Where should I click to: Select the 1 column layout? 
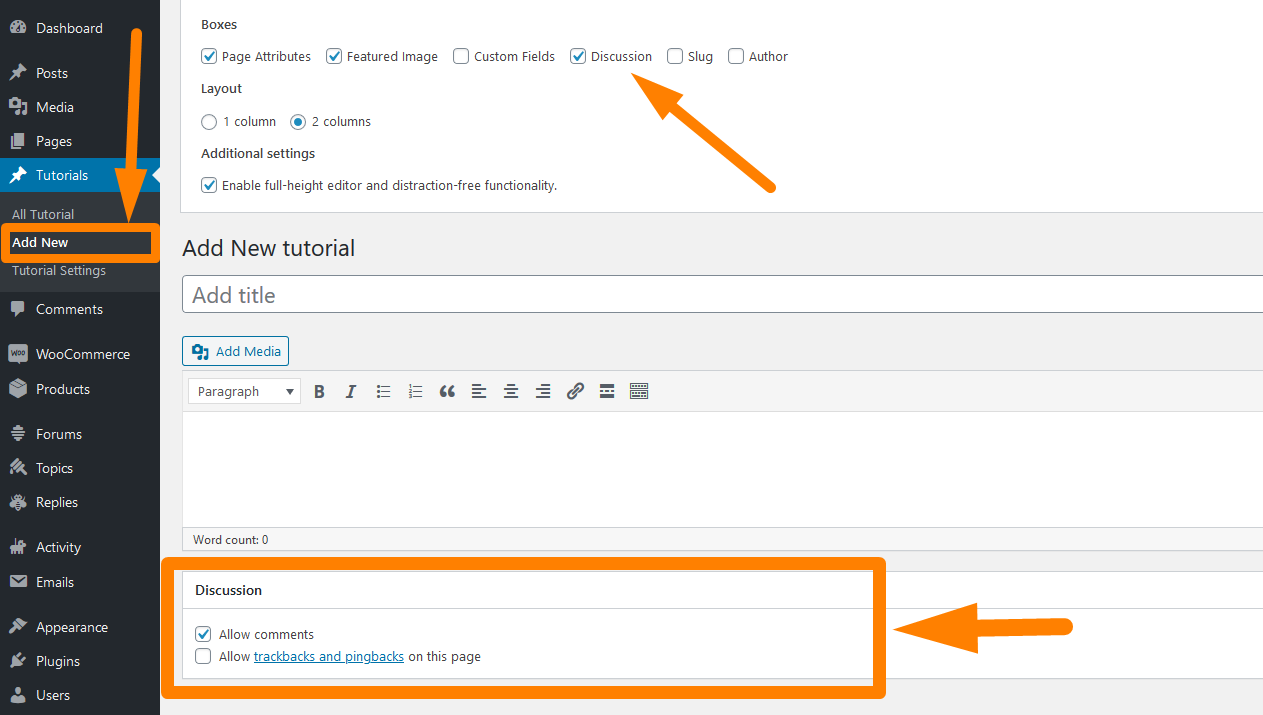(x=209, y=122)
